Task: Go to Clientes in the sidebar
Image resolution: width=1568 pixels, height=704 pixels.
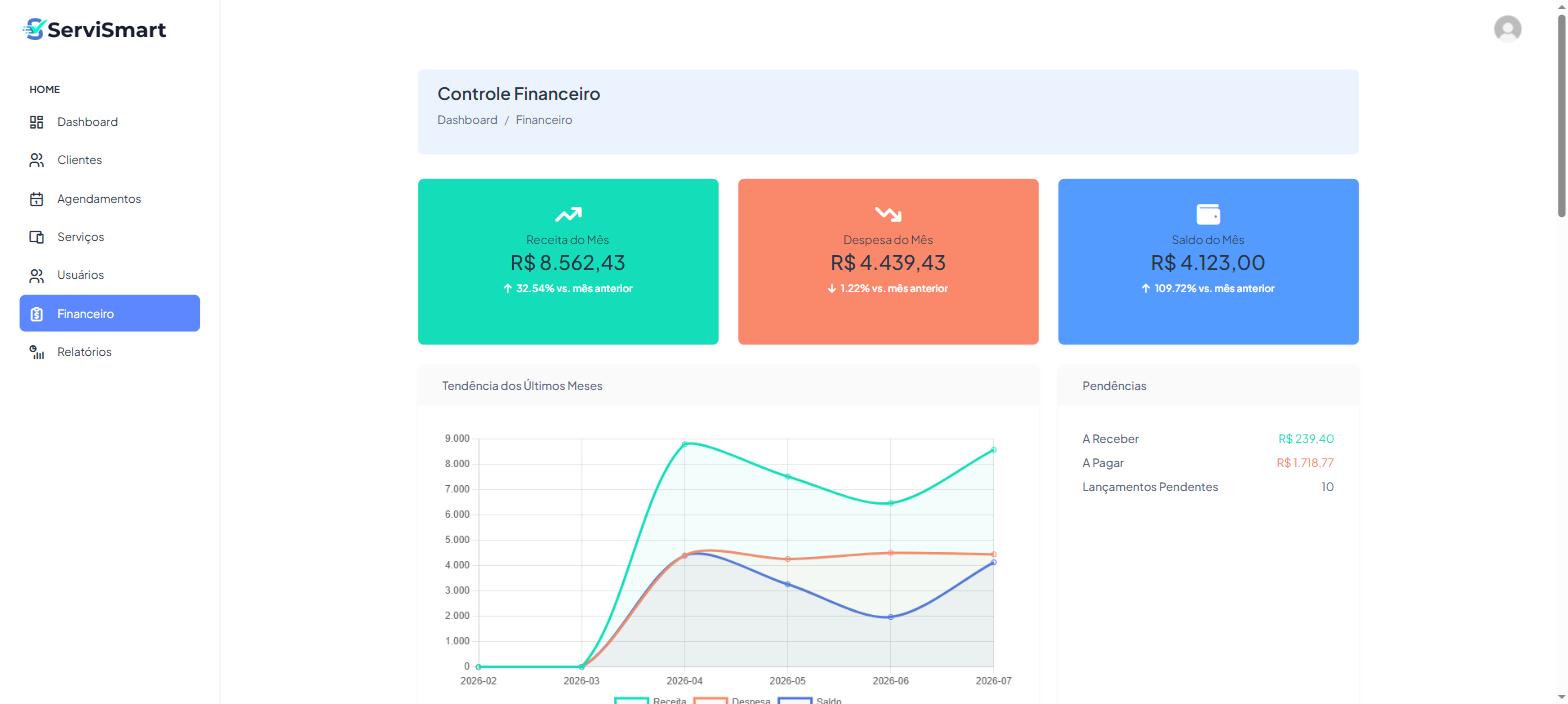Action: [110, 160]
